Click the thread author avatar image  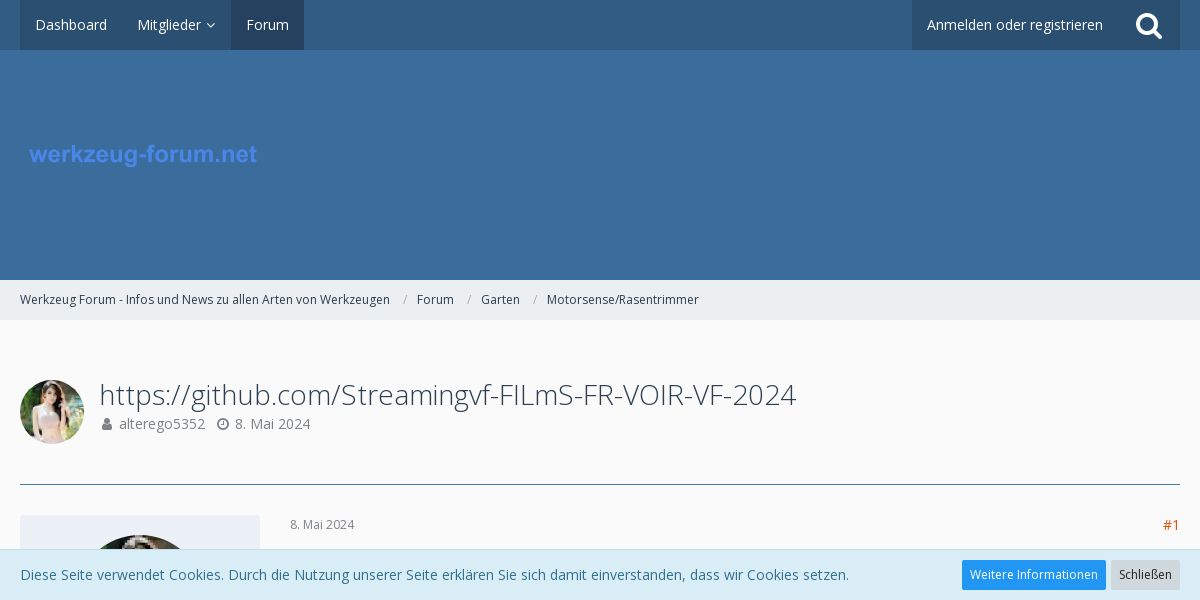tap(52, 412)
